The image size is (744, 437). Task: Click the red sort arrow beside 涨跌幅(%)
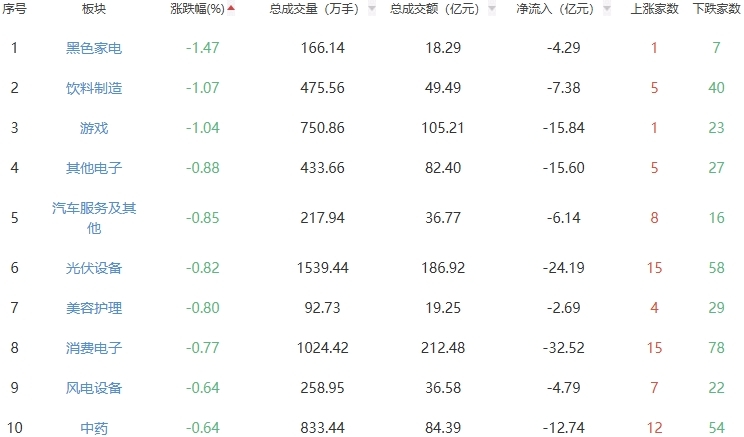pyautogui.click(x=232, y=9)
